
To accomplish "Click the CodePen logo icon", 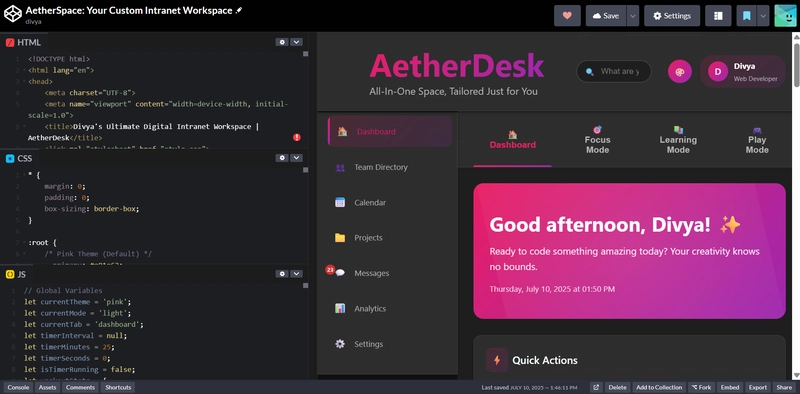I will (13, 14).
